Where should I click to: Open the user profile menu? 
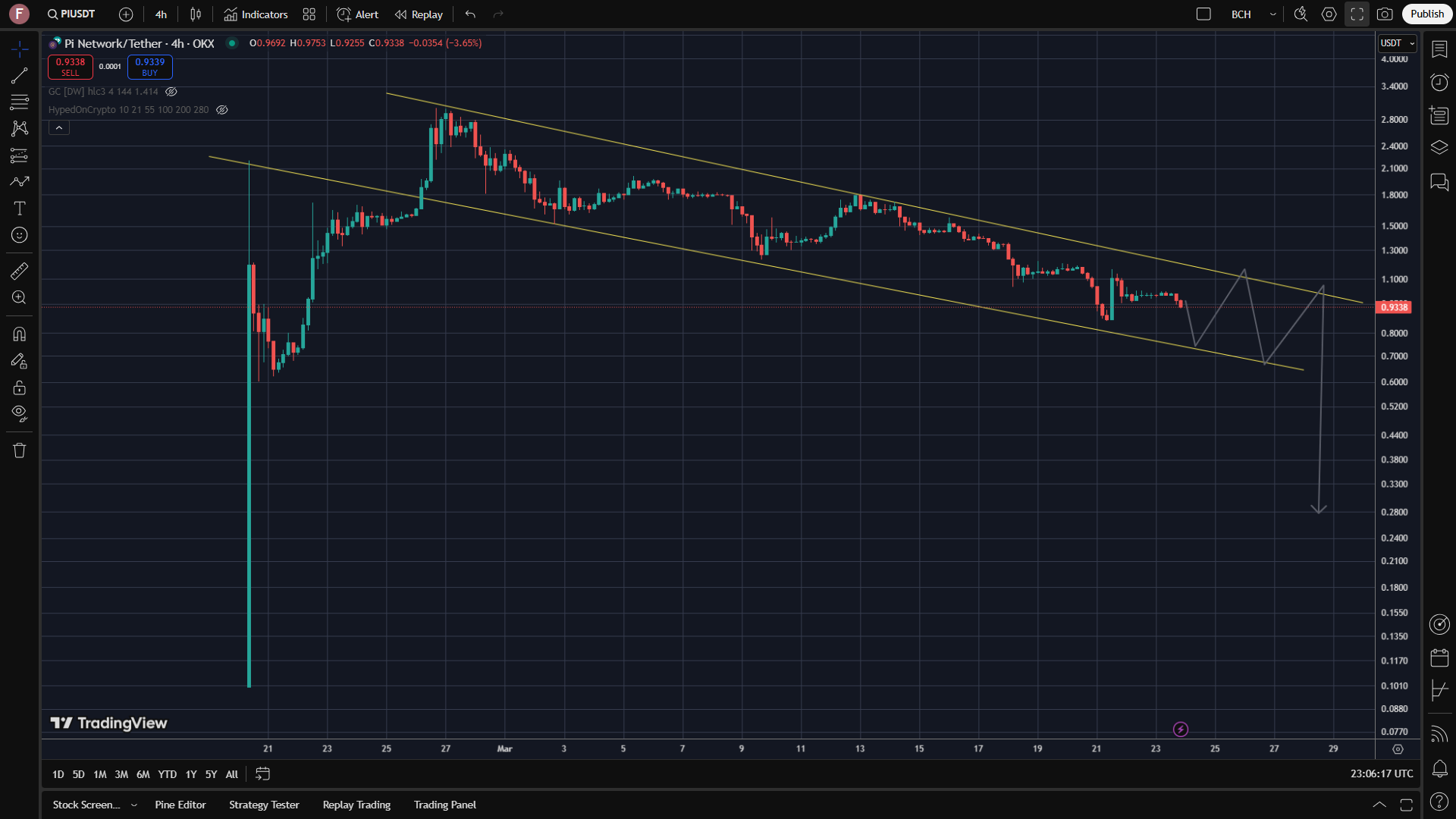pos(19,14)
